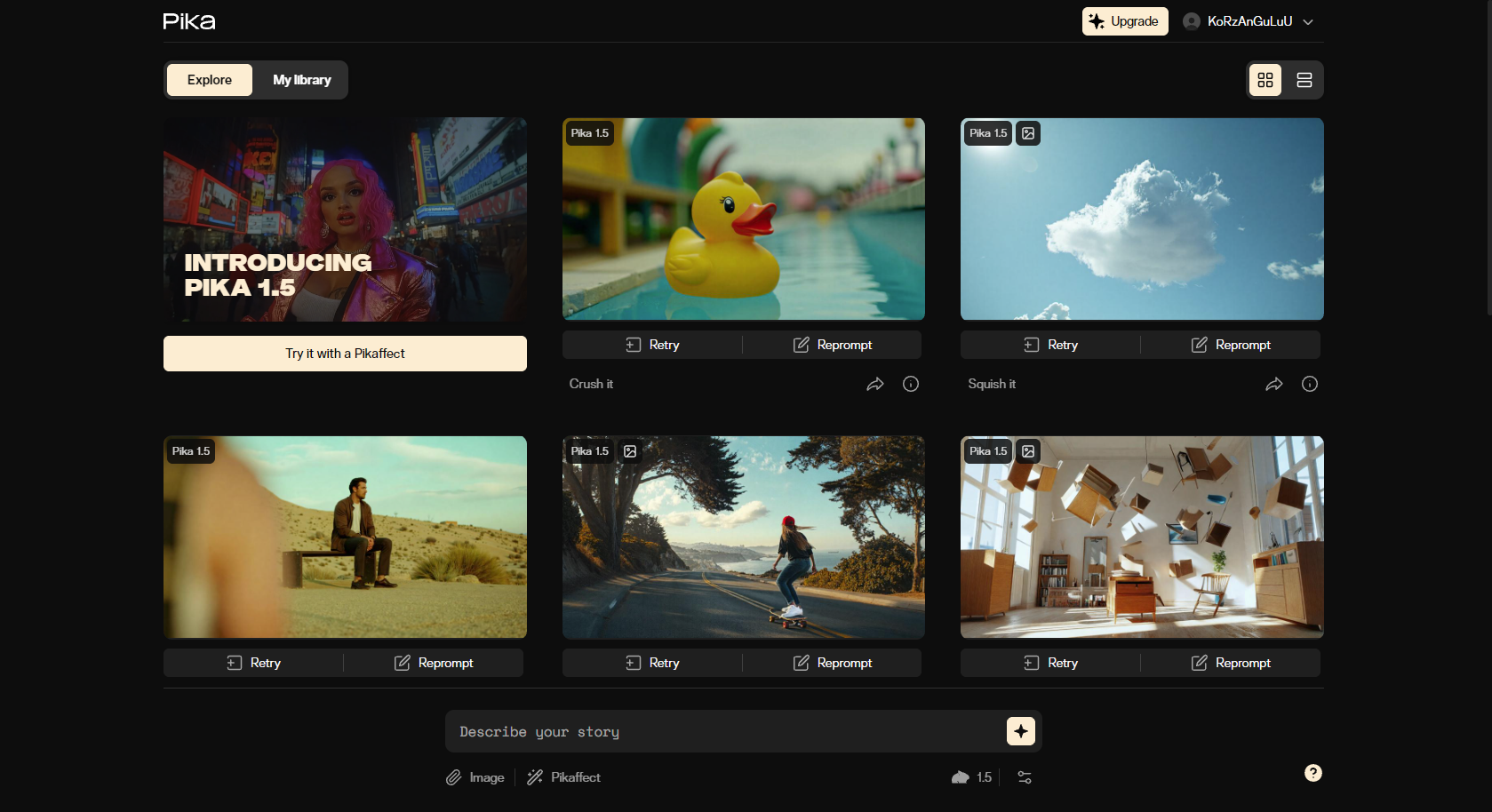Click the image icon on furniture video

coord(1028,451)
